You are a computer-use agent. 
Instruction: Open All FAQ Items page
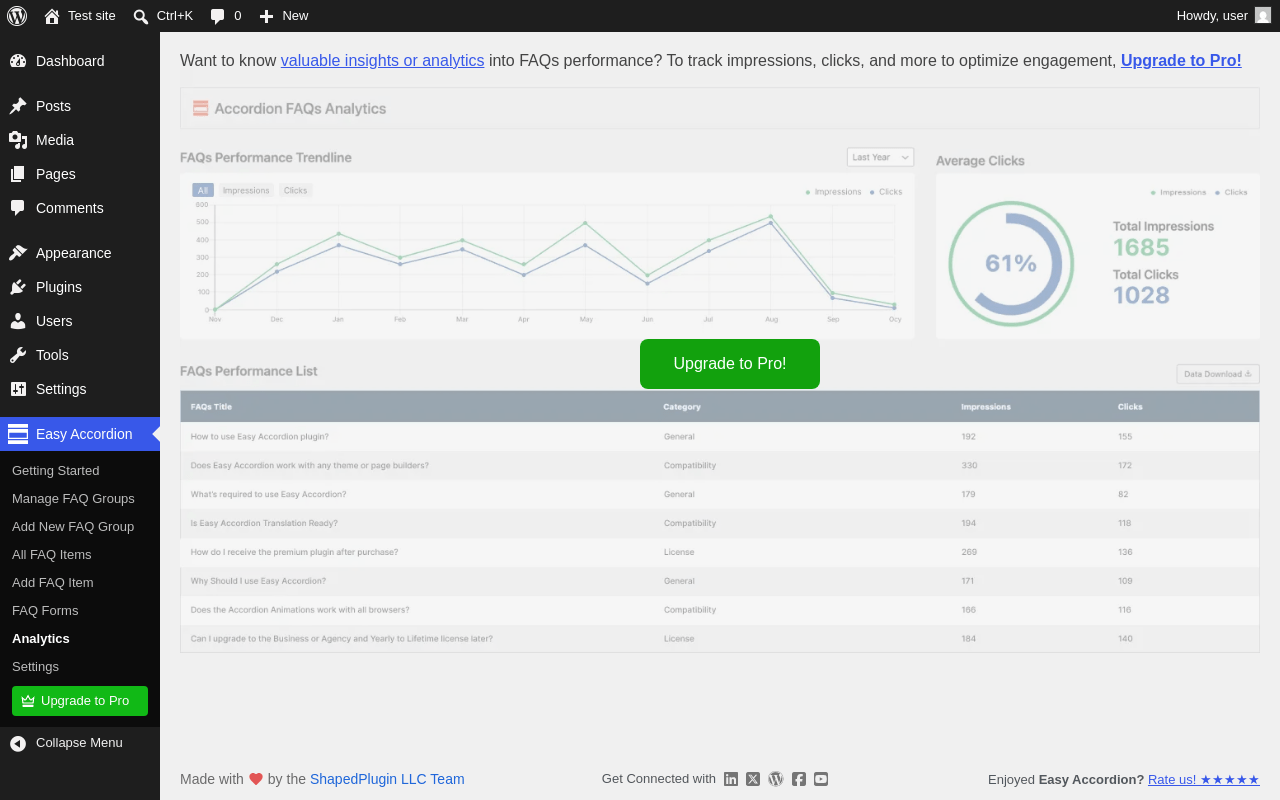coord(52,555)
